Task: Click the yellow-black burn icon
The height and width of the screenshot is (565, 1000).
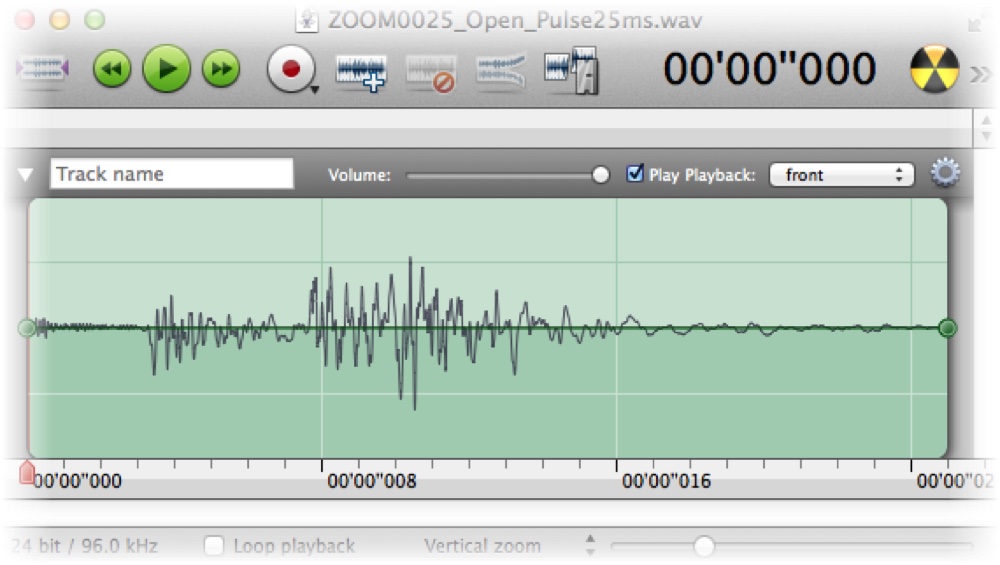Action: (x=934, y=69)
